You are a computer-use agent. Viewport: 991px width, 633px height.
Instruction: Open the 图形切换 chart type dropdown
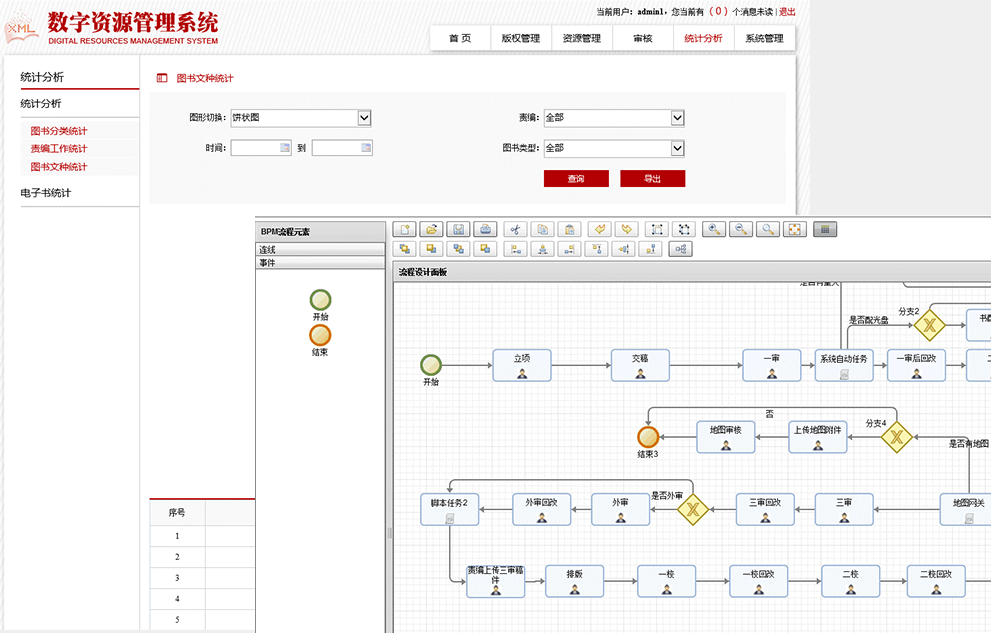pyautogui.click(x=364, y=118)
